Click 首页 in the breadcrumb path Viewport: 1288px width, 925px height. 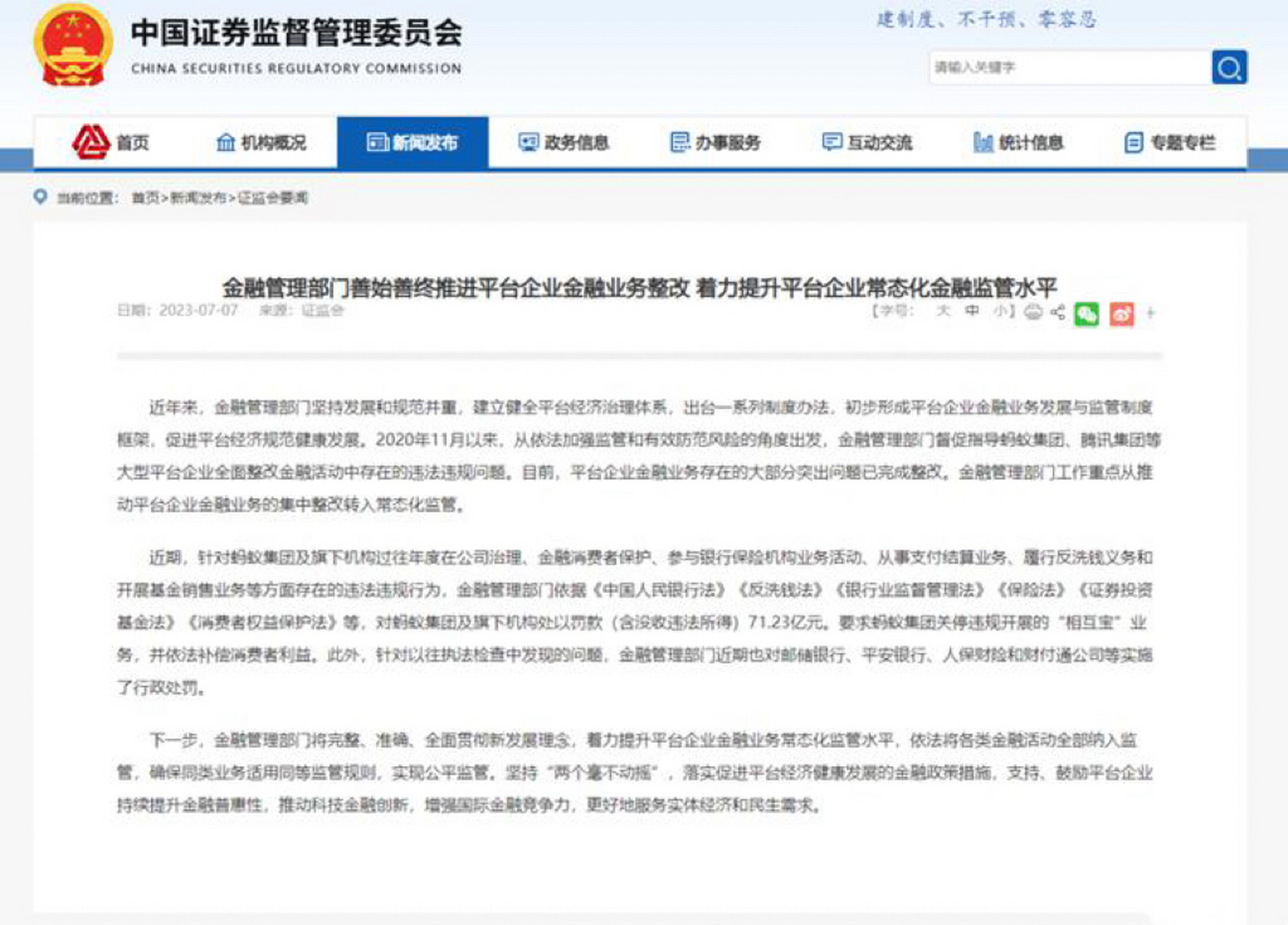tap(145, 198)
